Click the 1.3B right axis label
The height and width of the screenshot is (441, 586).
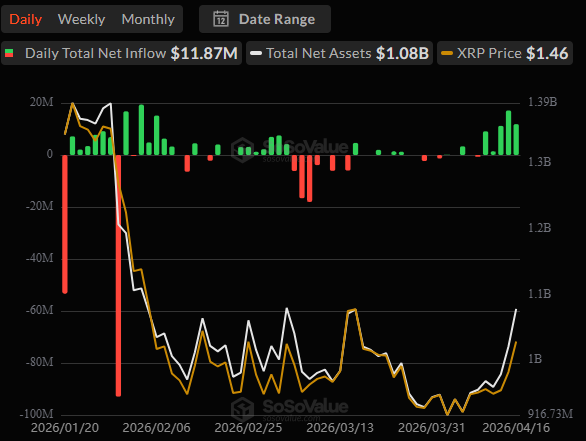tap(539, 162)
